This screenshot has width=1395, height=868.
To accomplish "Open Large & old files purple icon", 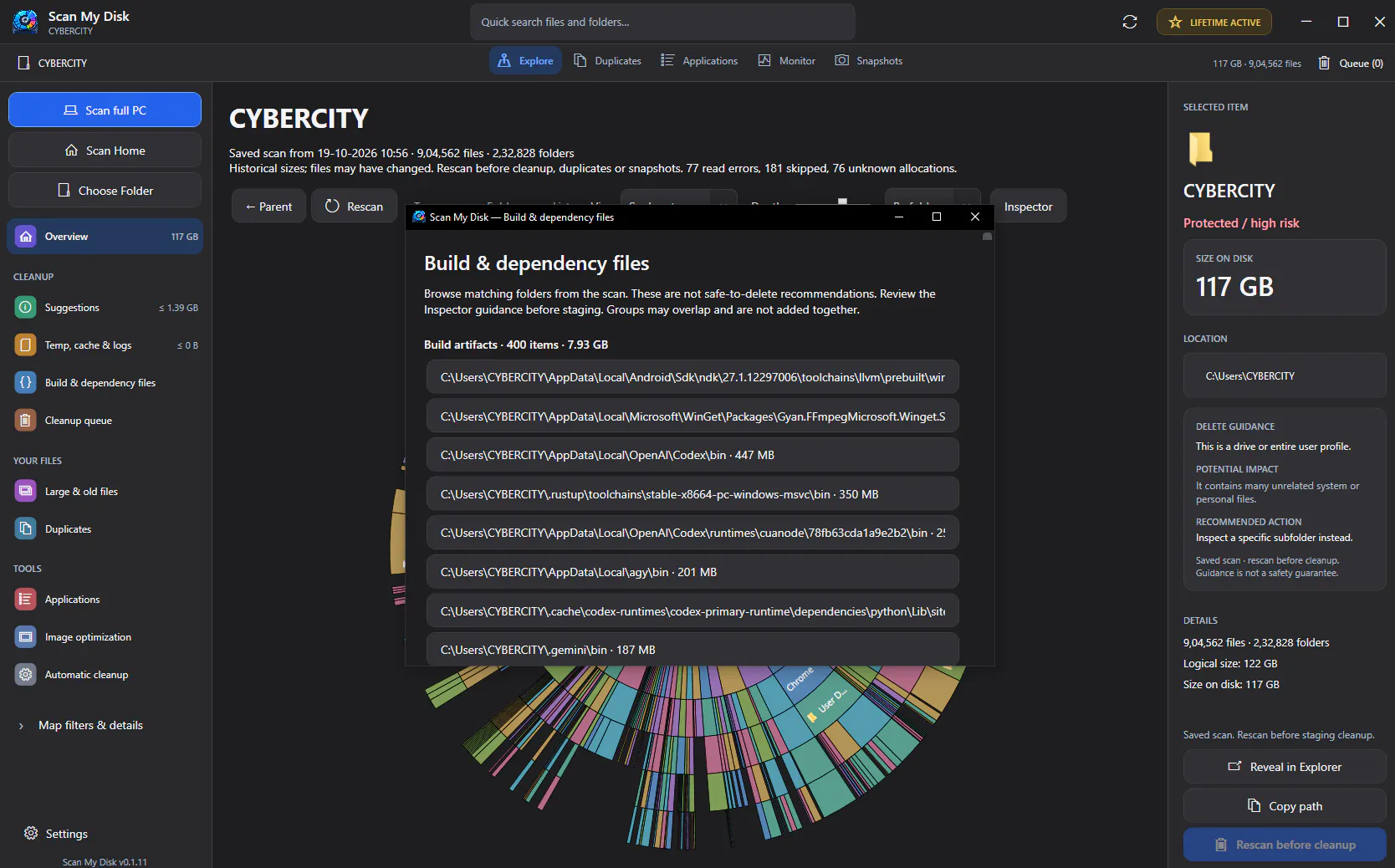I will click(26, 492).
